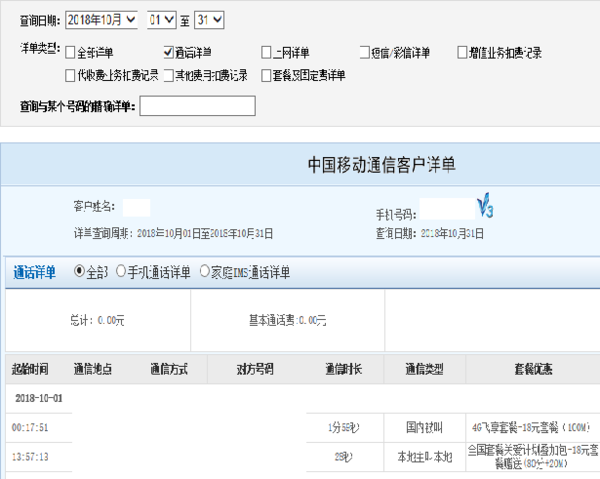The image size is (600, 479).
Task: Open the 2018年10月 month dropdown
Action: tap(101, 20)
